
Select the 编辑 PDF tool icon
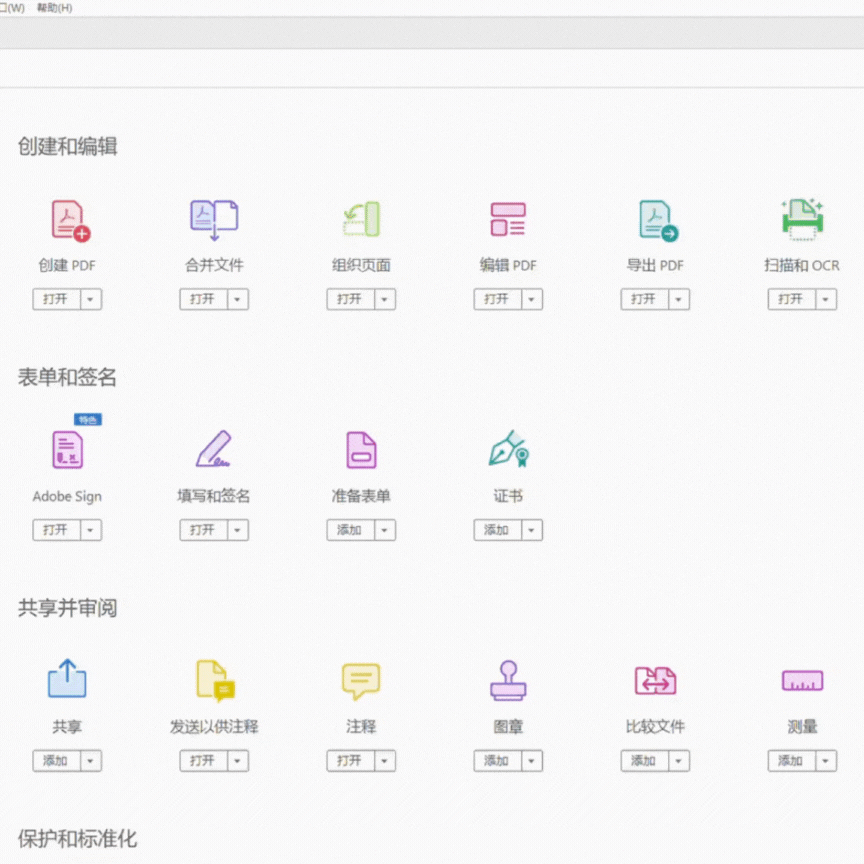coord(507,219)
